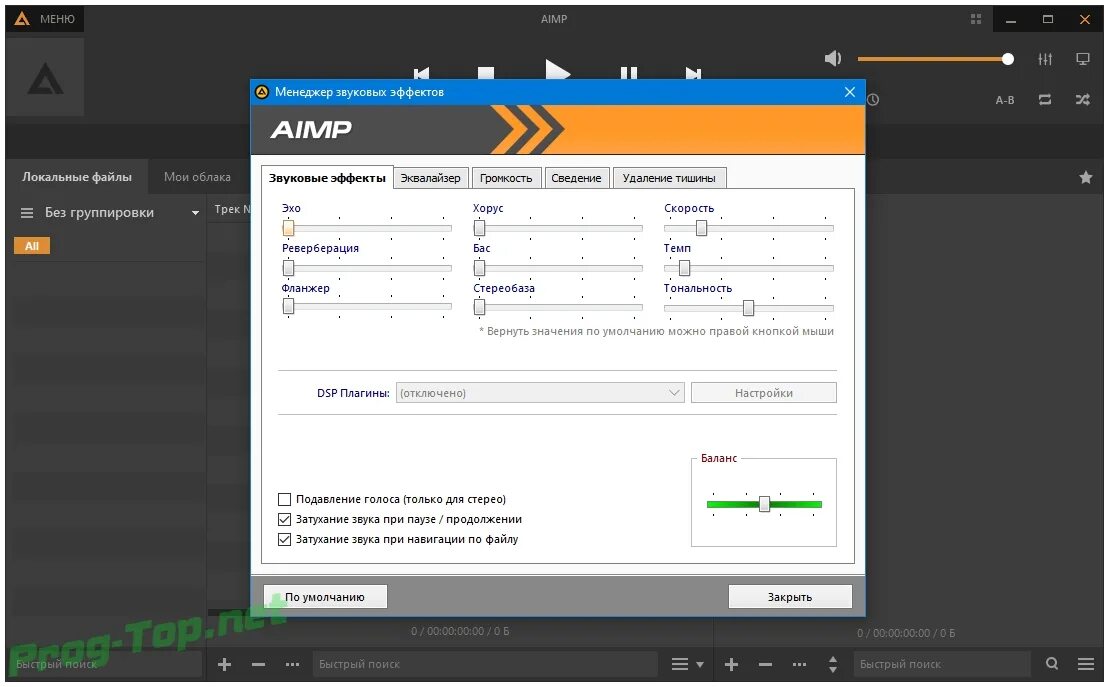Toggle Затухание звука при навигации checkbox

click(284, 539)
